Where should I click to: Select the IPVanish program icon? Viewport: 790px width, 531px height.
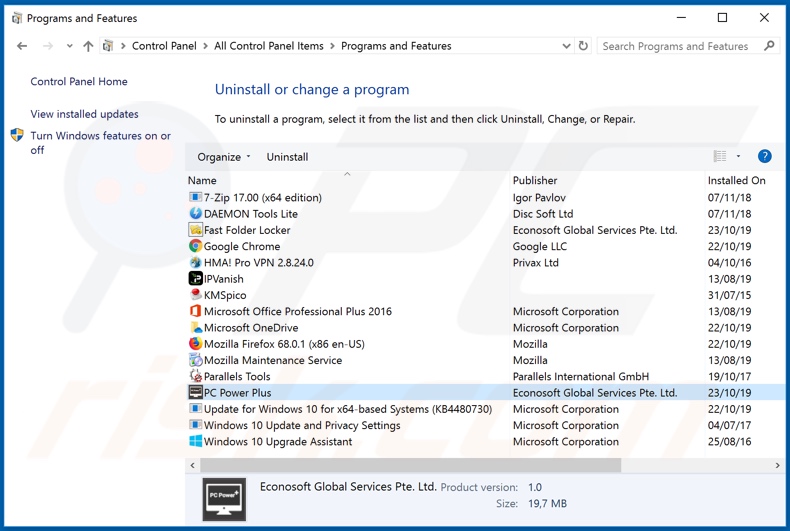click(x=196, y=279)
